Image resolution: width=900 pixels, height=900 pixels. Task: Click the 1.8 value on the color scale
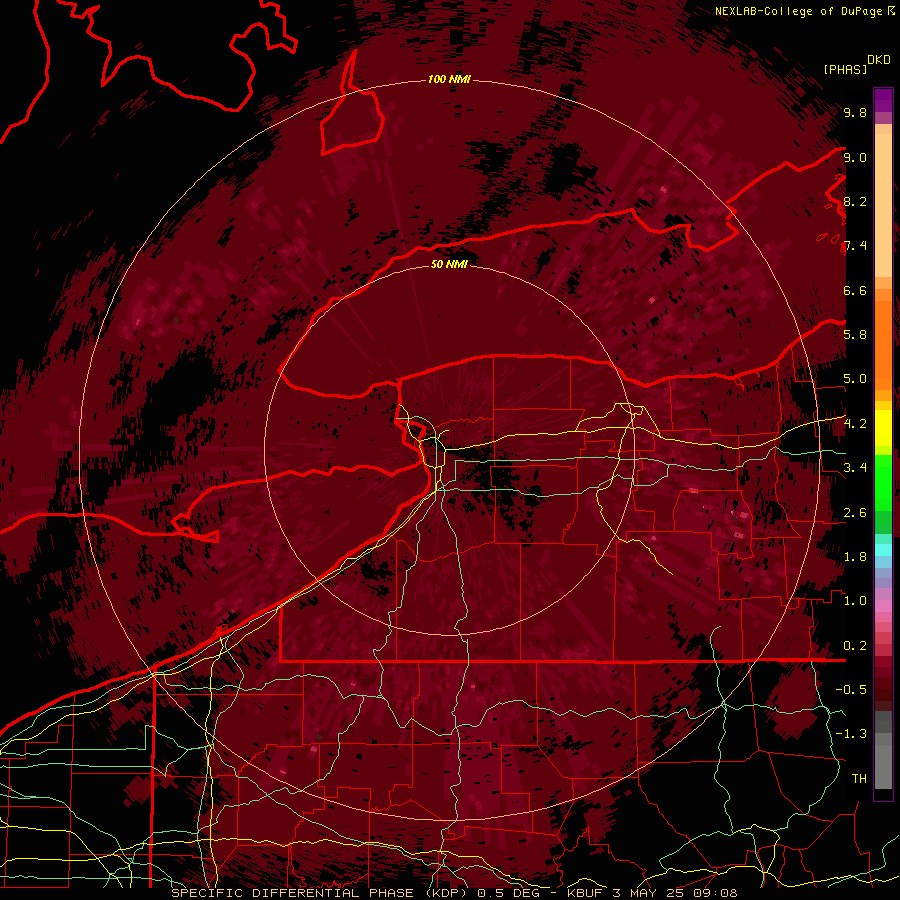(855, 556)
